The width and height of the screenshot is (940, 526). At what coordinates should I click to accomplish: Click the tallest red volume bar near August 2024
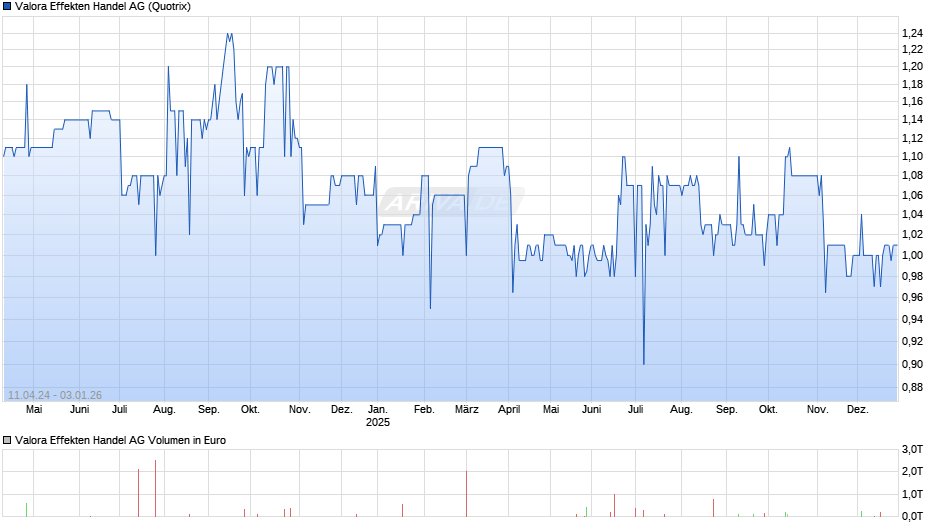pyautogui.click(x=155, y=488)
